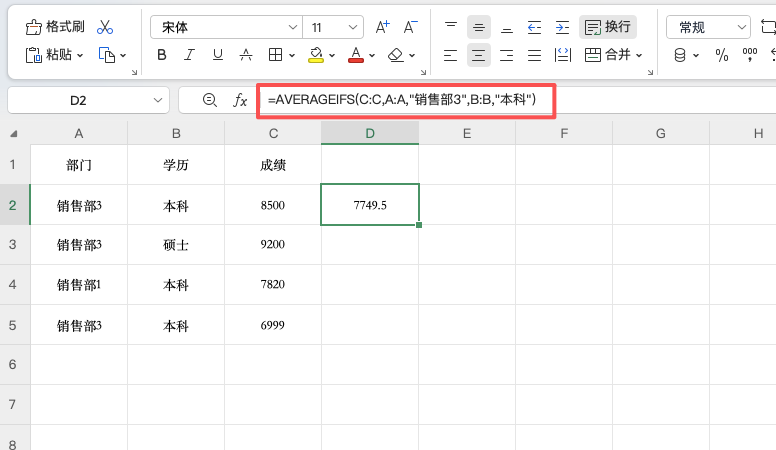Viewport: 776px width, 450px height.
Task: Open font settings dialog launcher
Action: [x=423, y=72]
